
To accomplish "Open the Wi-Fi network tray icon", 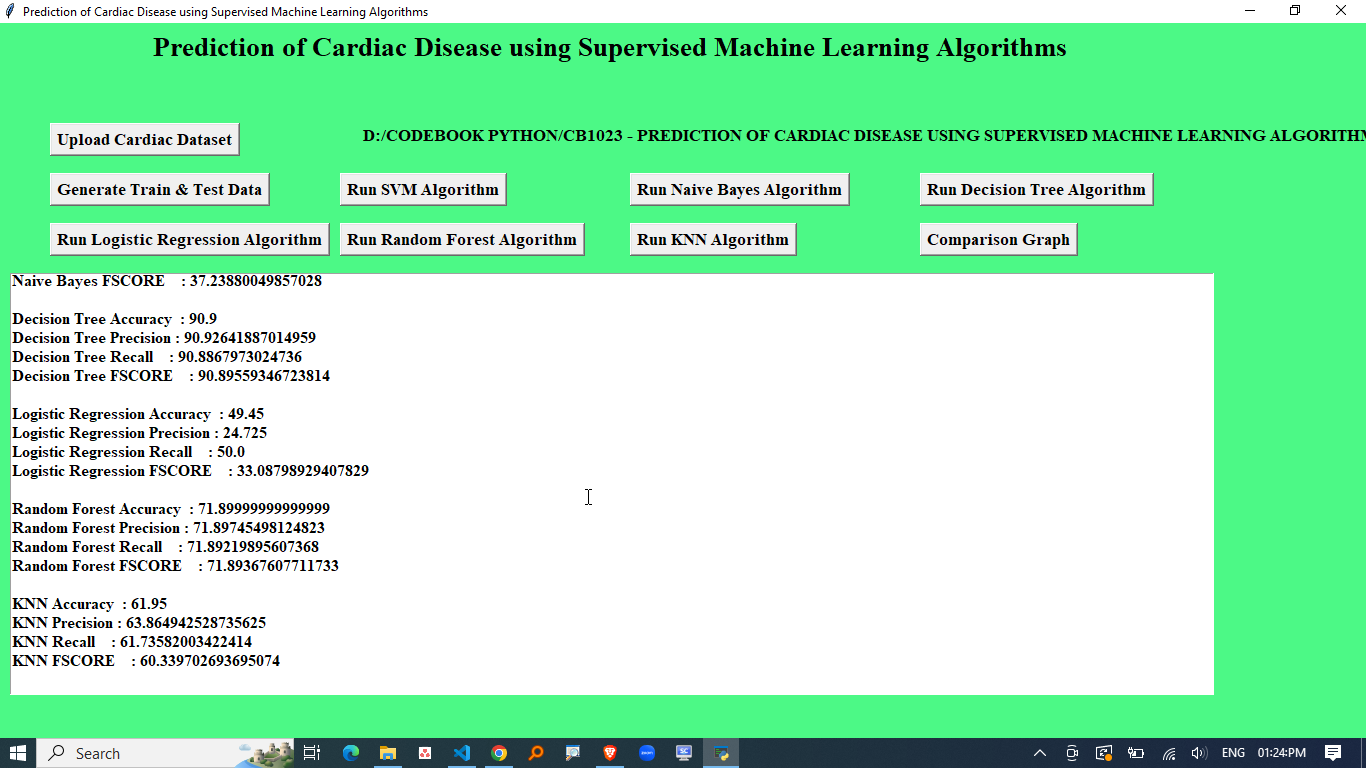I will pyautogui.click(x=1168, y=753).
